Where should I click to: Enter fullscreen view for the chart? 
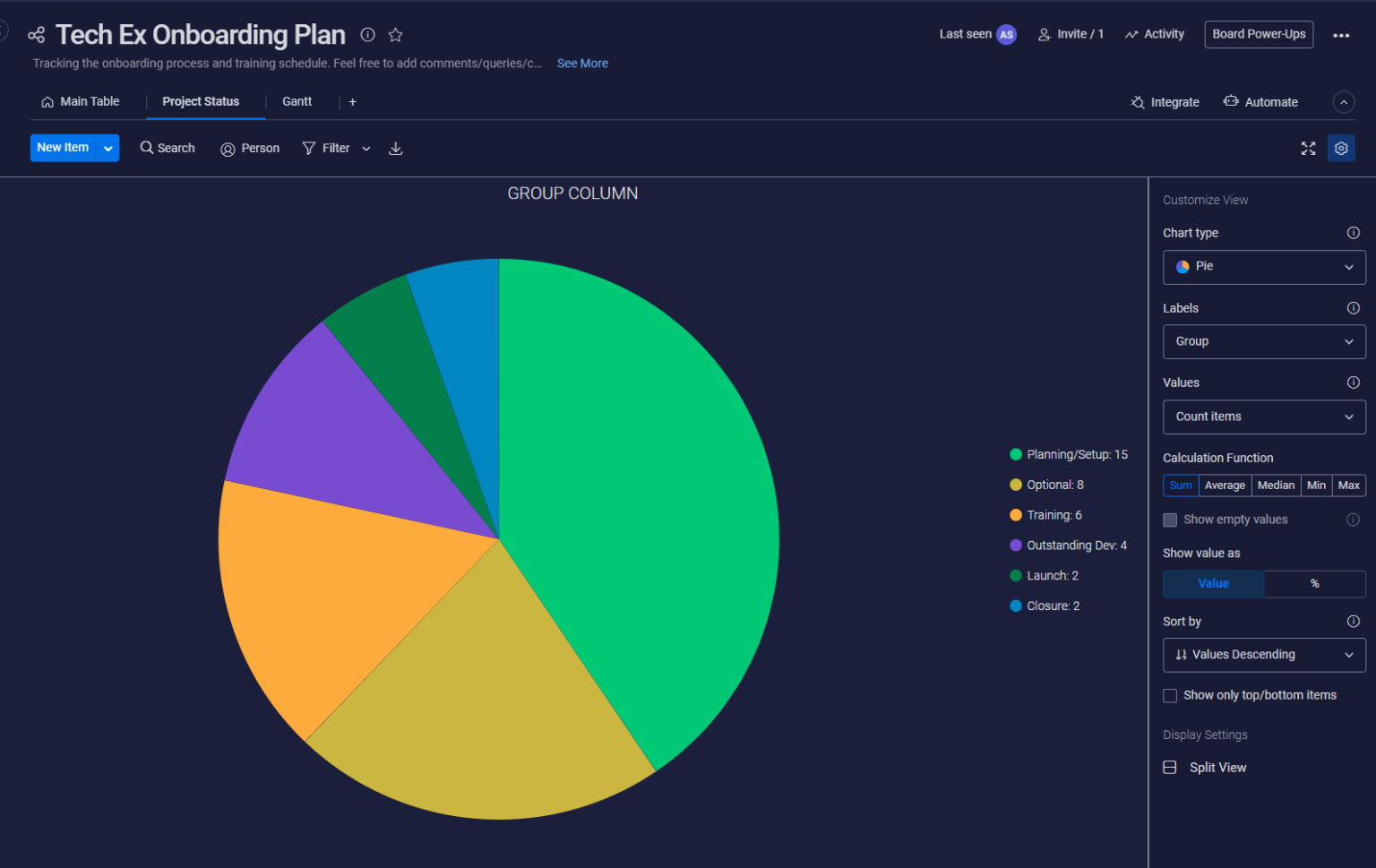point(1308,148)
